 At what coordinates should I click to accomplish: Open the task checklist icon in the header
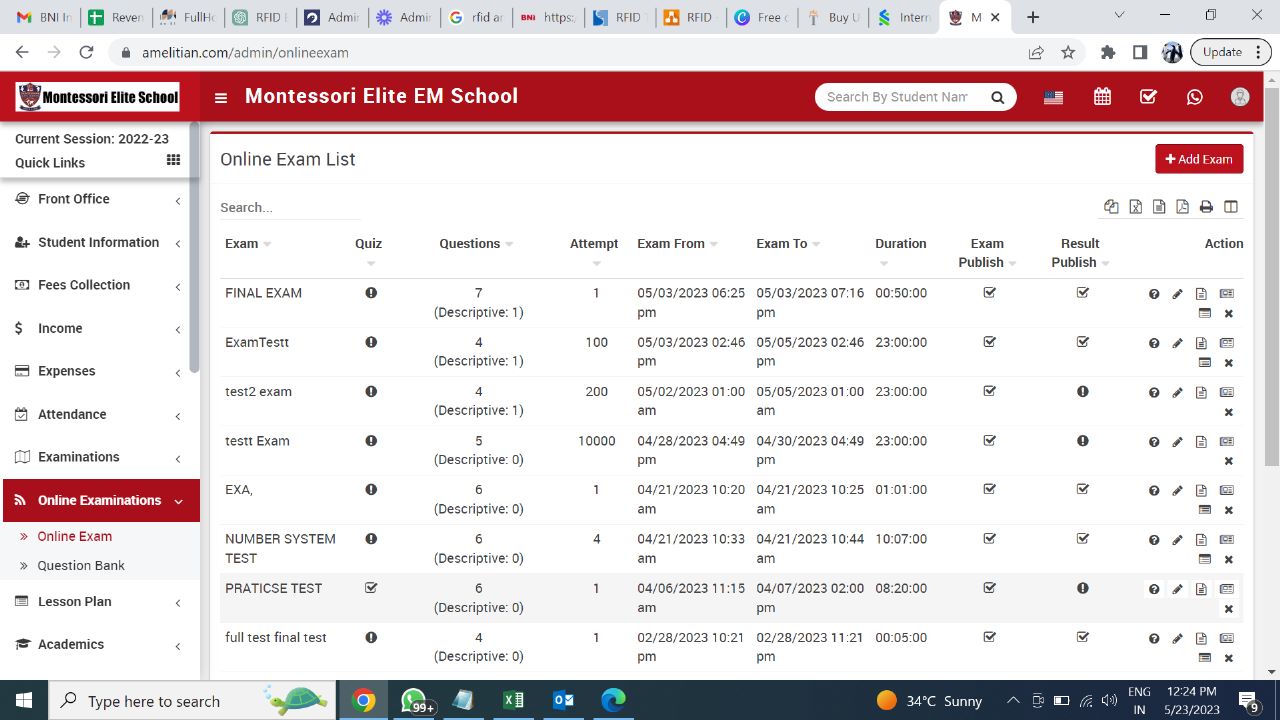(1148, 97)
